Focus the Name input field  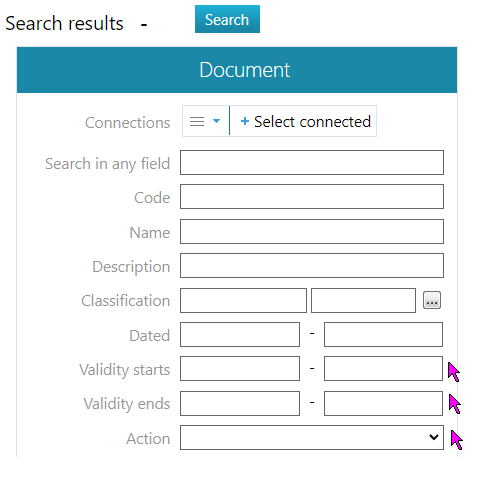click(x=312, y=231)
